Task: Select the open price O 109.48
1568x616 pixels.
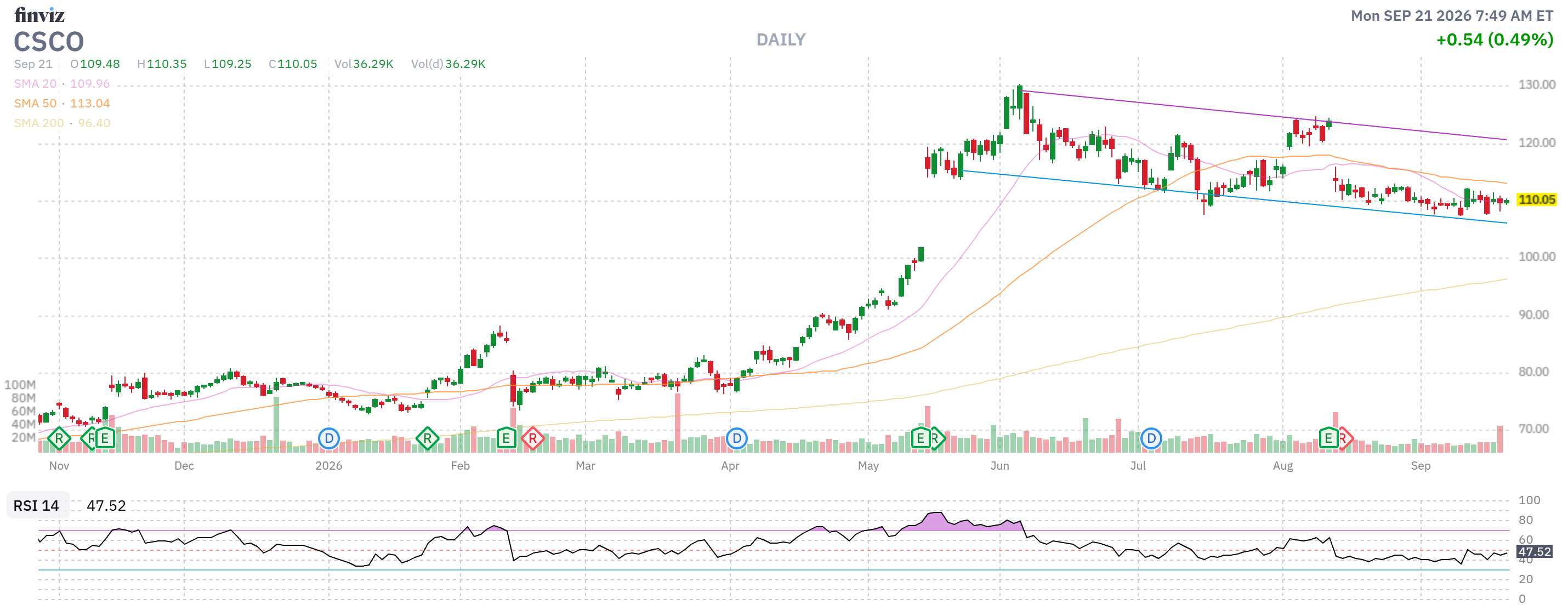Action: tap(95, 64)
